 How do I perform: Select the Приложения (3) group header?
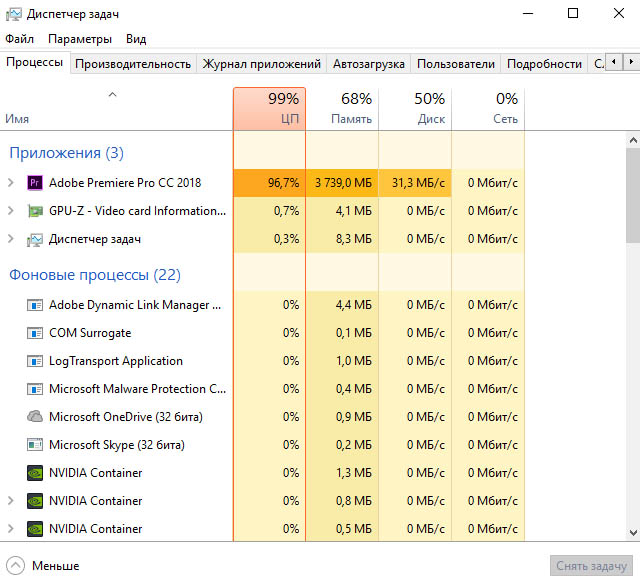66,153
